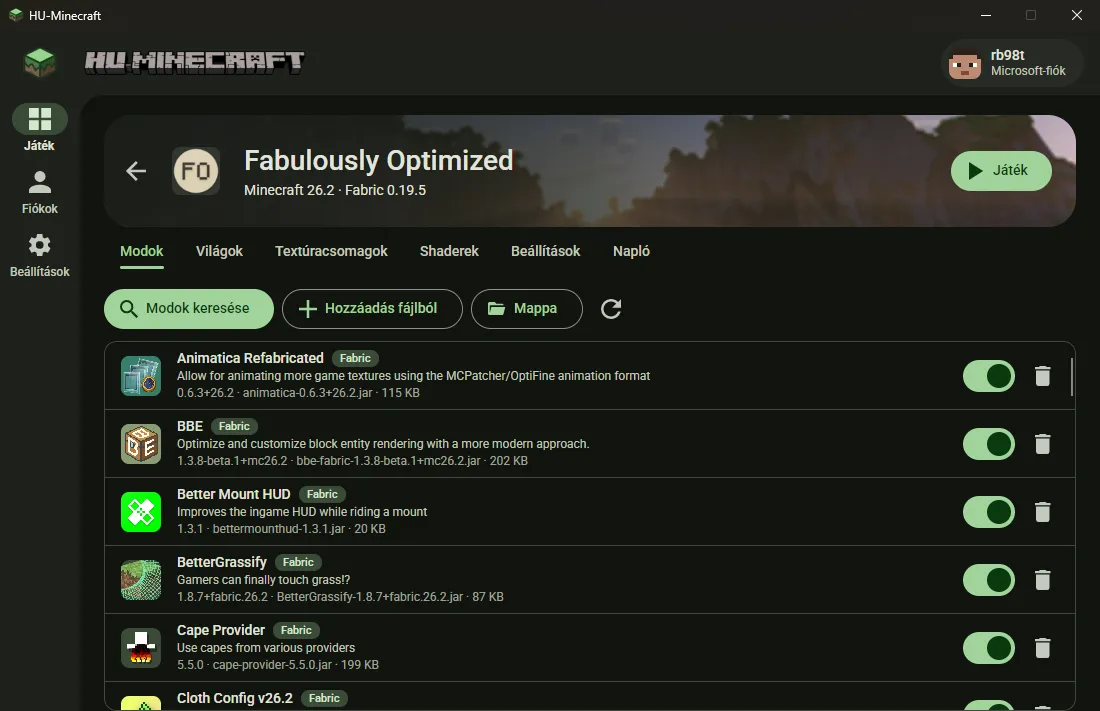Image resolution: width=1100 pixels, height=711 pixels.
Task: Open the Fiókok accounts sidebar section
Action: [39, 192]
